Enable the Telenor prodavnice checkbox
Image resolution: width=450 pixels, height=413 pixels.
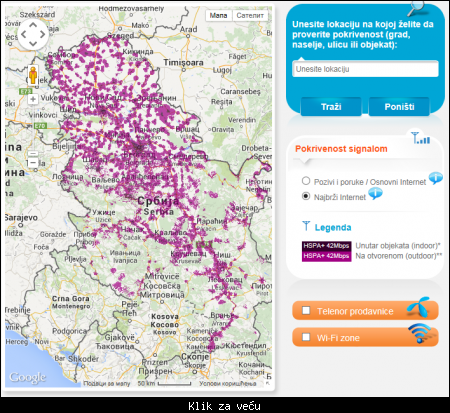point(306,311)
